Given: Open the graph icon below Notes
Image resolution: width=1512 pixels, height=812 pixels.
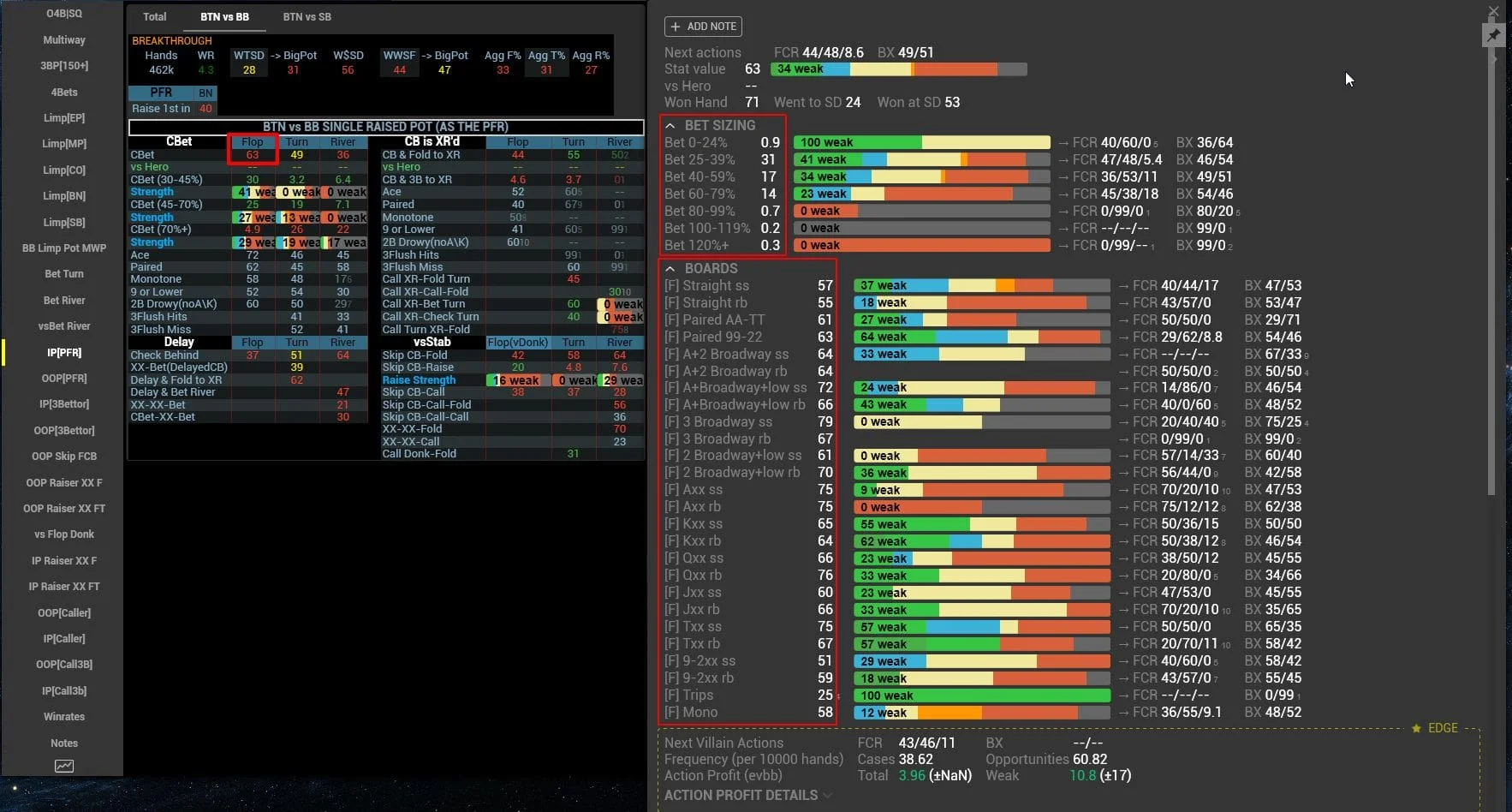Looking at the screenshot, I should (x=64, y=767).
